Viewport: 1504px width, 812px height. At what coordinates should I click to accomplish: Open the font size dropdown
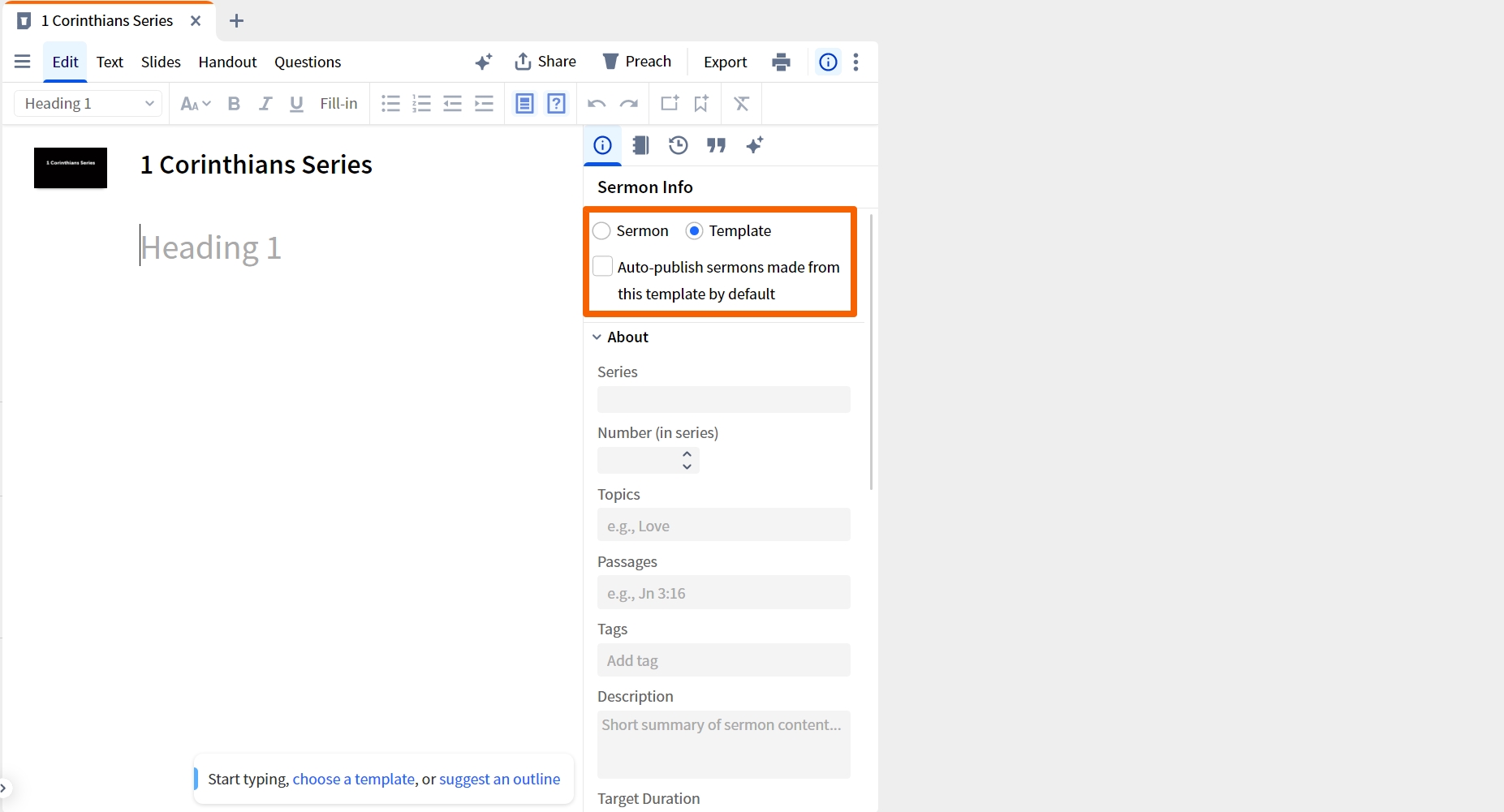pos(196,103)
